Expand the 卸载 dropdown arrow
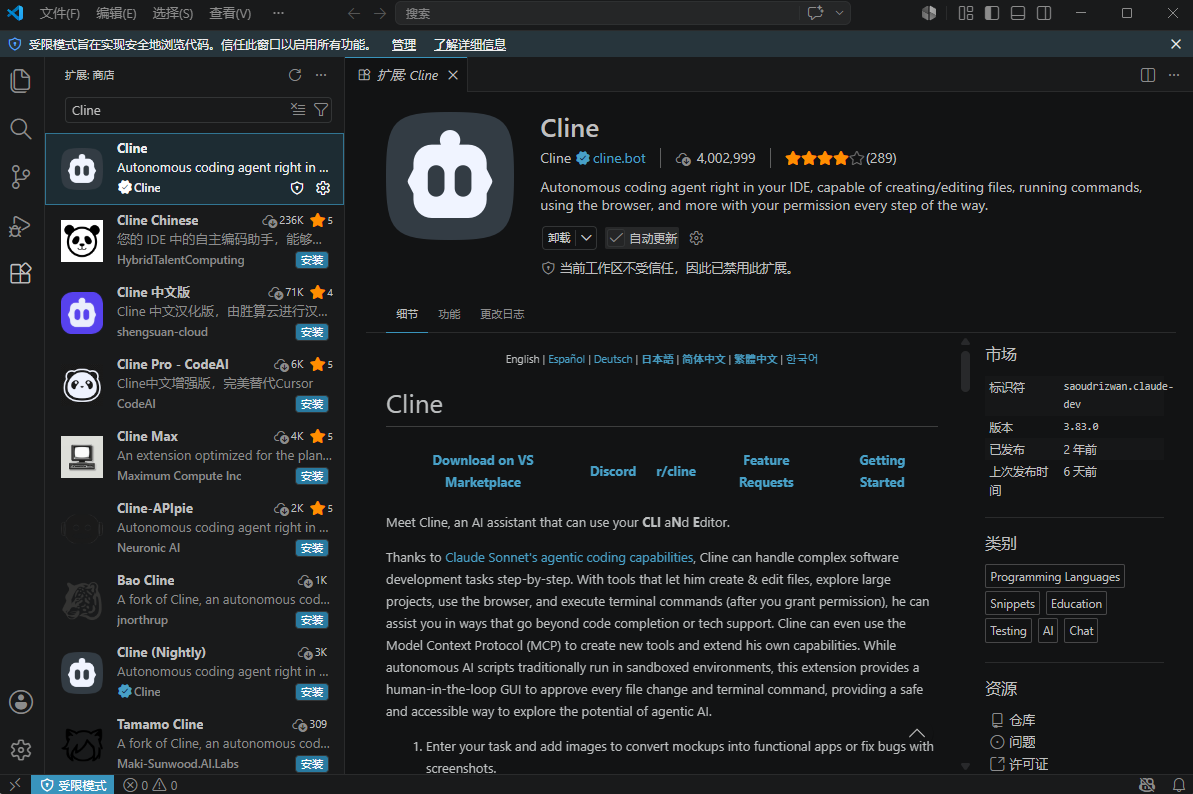The height and width of the screenshot is (794, 1193). coord(586,238)
